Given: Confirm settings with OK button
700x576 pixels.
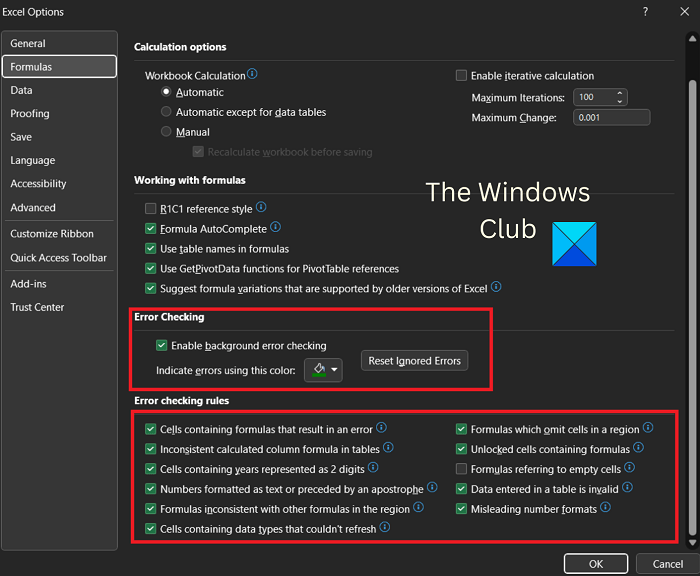Looking at the screenshot, I should pos(596,563).
